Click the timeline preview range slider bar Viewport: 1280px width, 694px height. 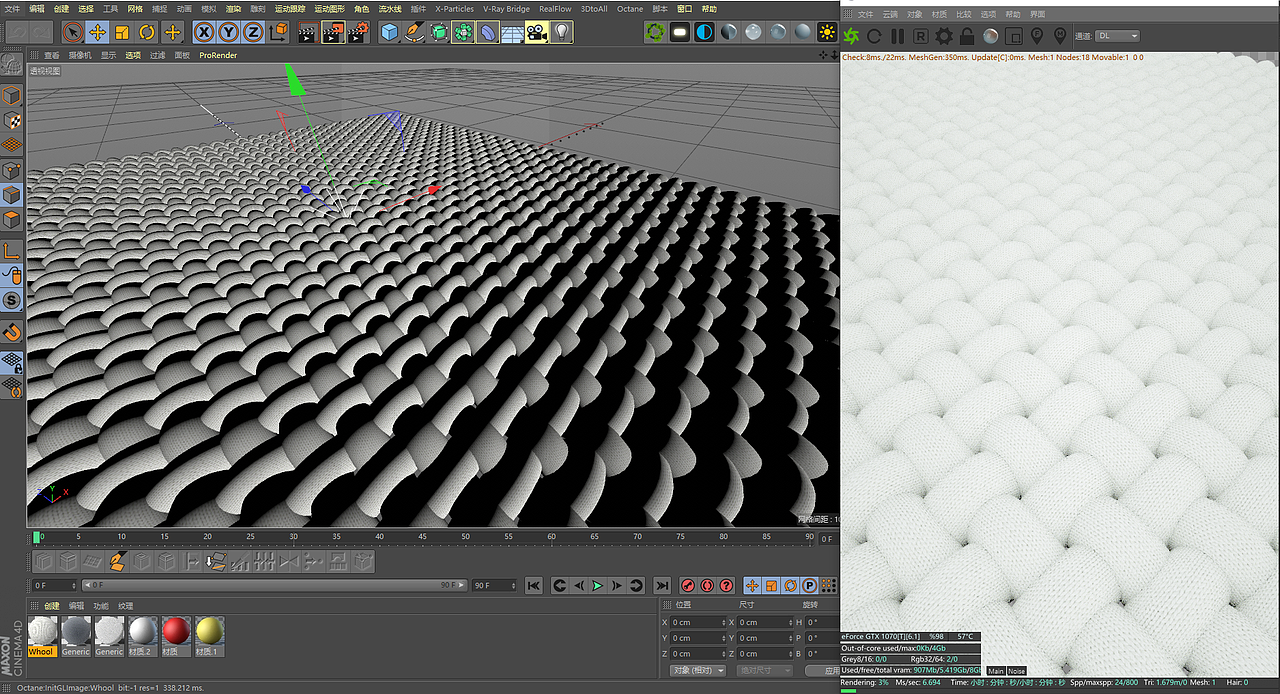pos(275,585)
